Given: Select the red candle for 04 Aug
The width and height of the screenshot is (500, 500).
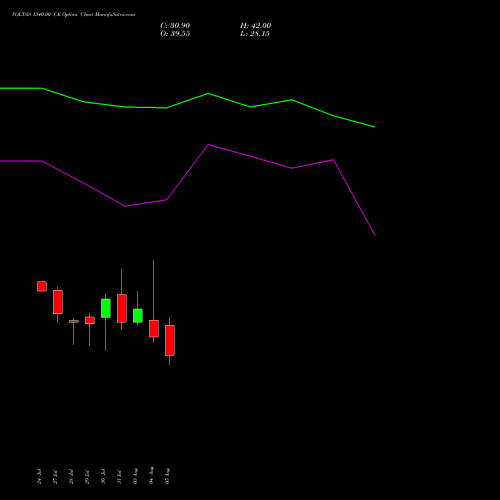Looking at the screenshot, I should tap(154, 329).
